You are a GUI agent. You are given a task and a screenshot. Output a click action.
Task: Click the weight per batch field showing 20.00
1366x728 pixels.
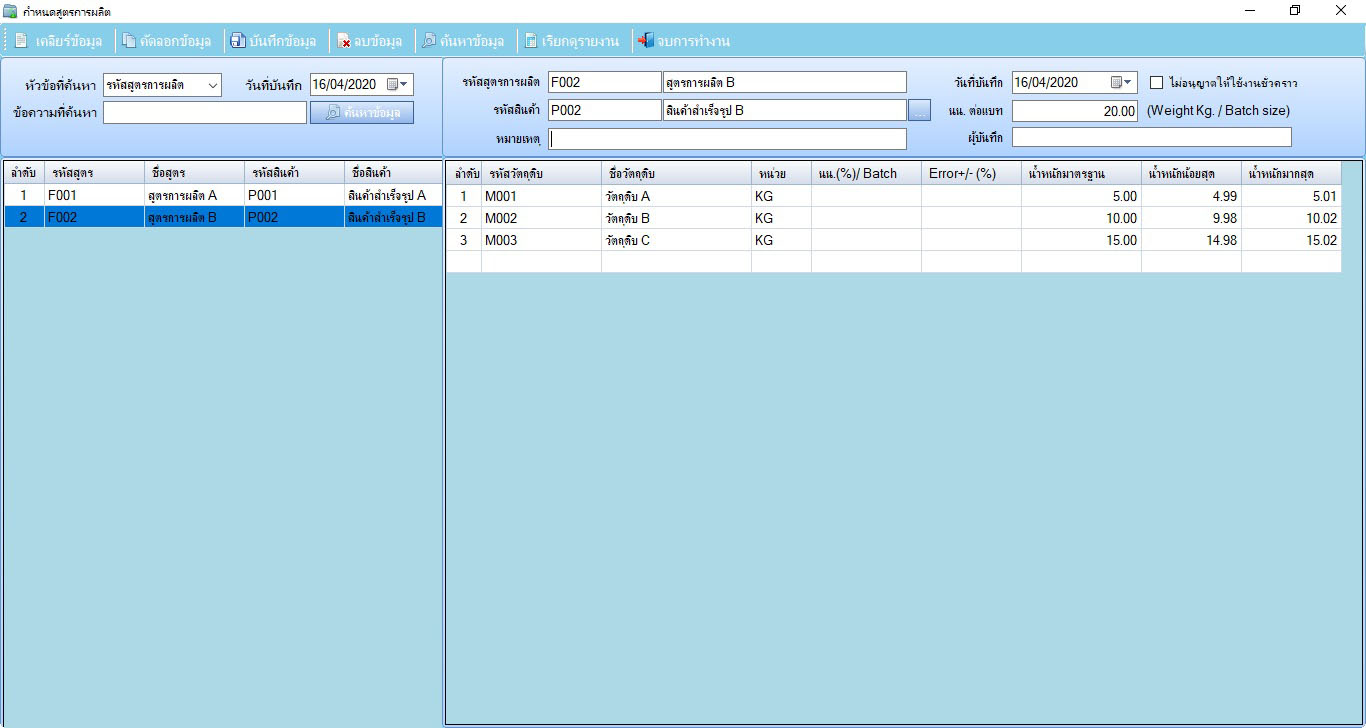[x=1074, y=111]
